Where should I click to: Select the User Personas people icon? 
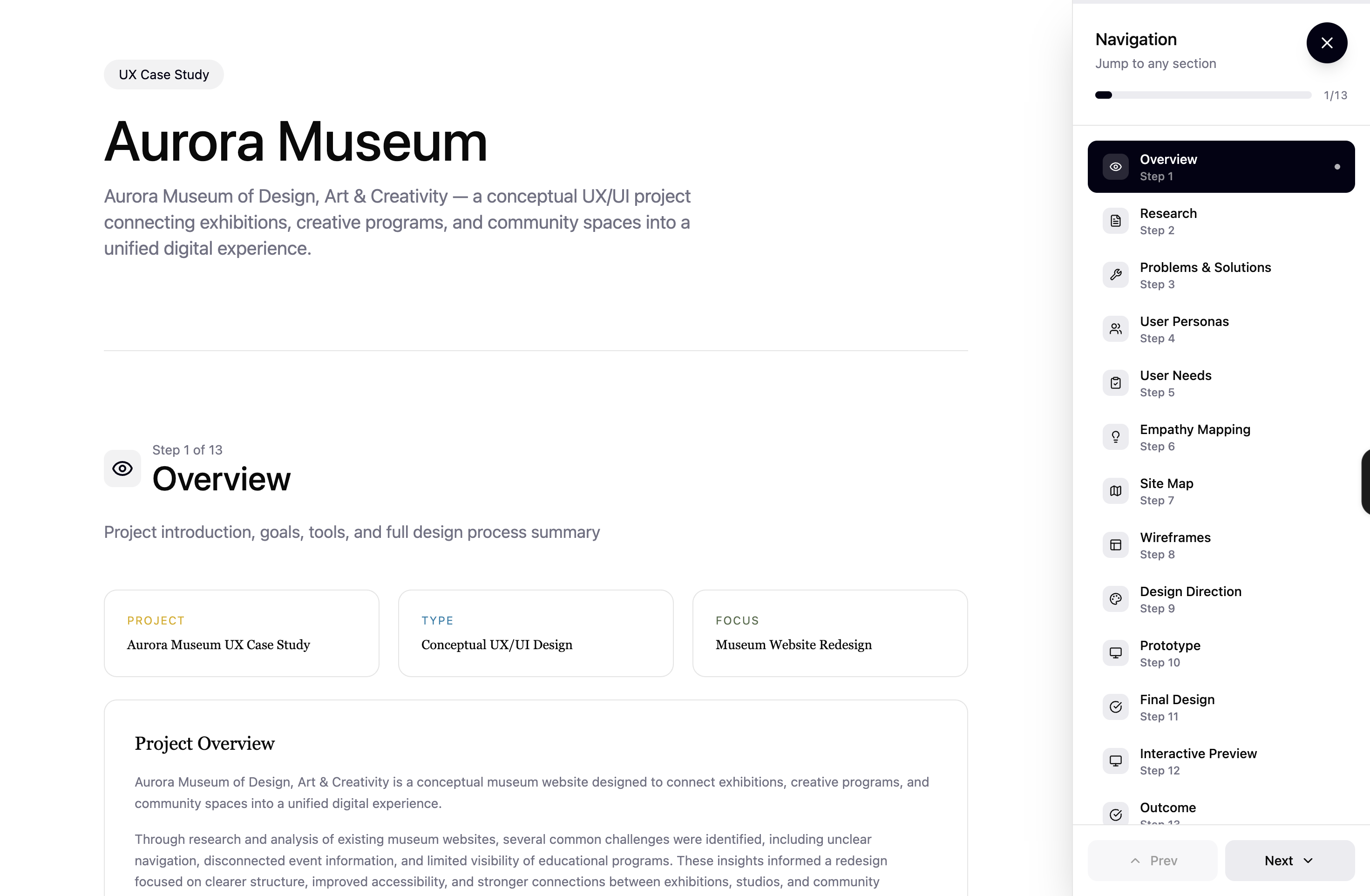pos(1116,329)
